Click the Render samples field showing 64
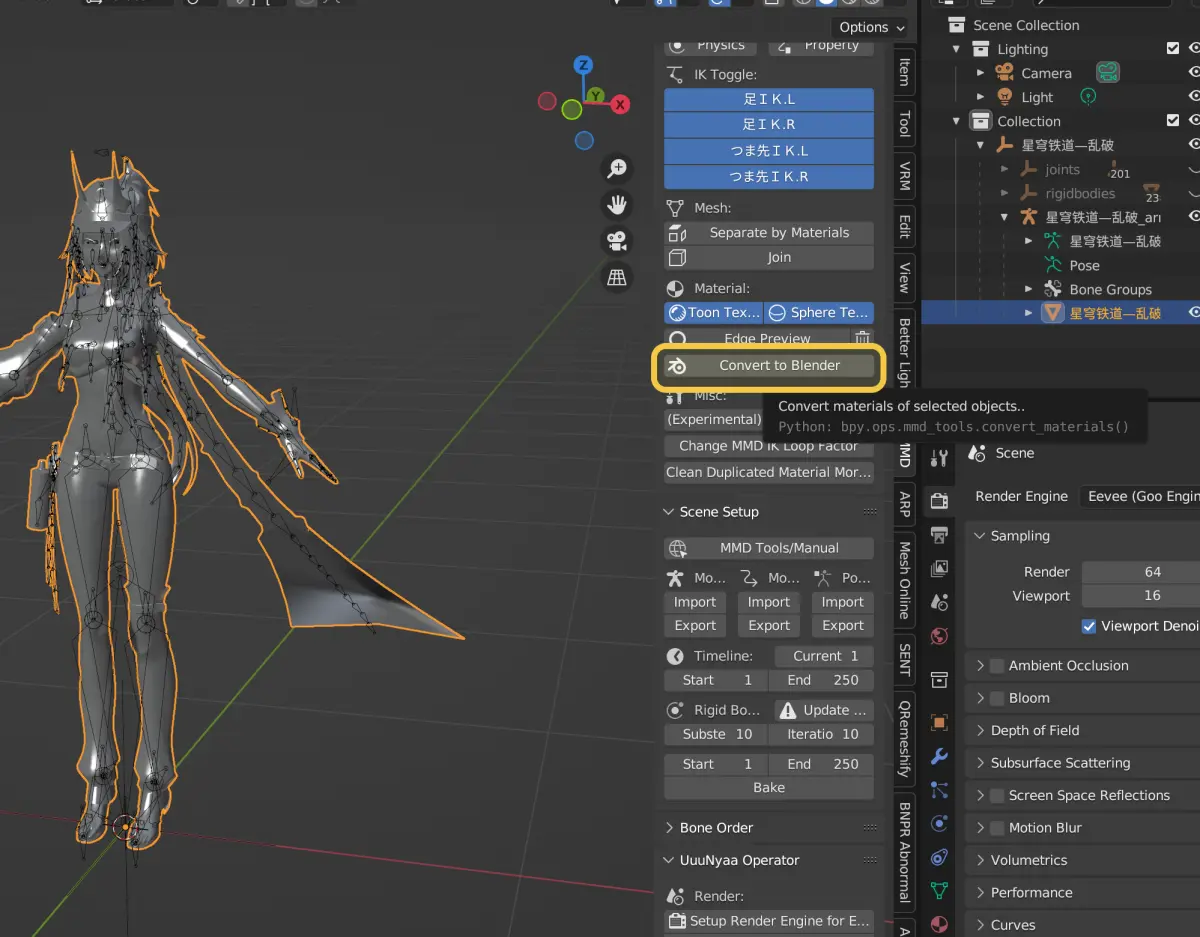Viewport: 1200px width, 937px height. coord(1141,572)
